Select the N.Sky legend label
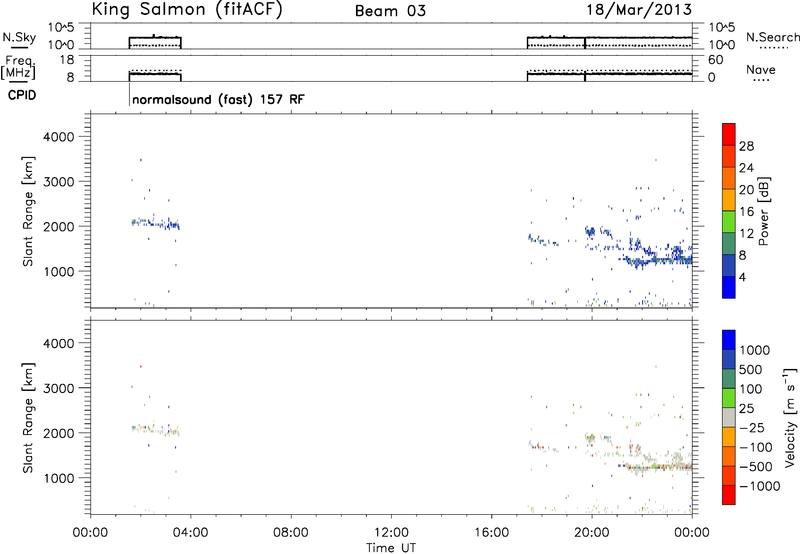The height and width of the screenshot is (554, 800). click(x=19, y=37)
